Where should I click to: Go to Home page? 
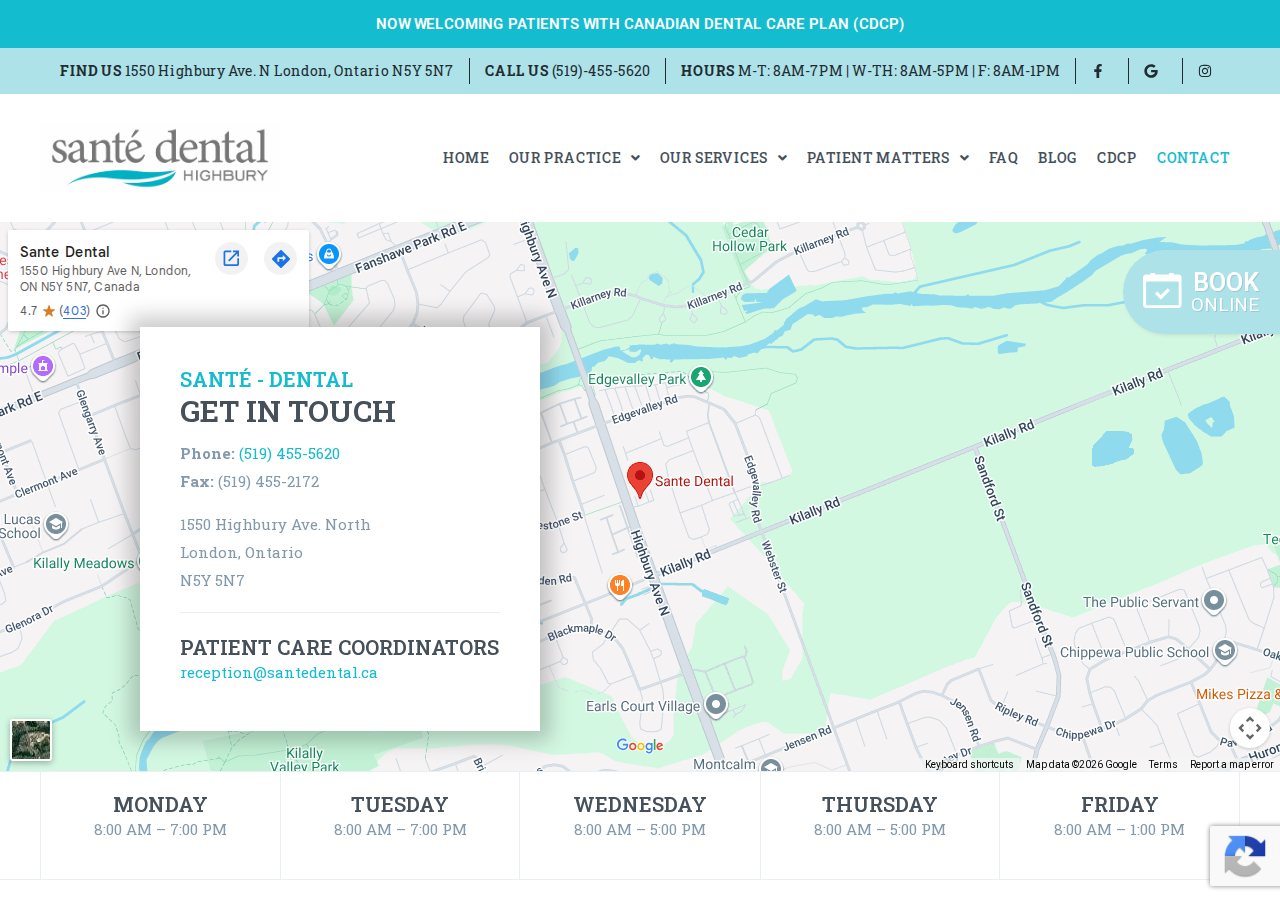point(466,158)
